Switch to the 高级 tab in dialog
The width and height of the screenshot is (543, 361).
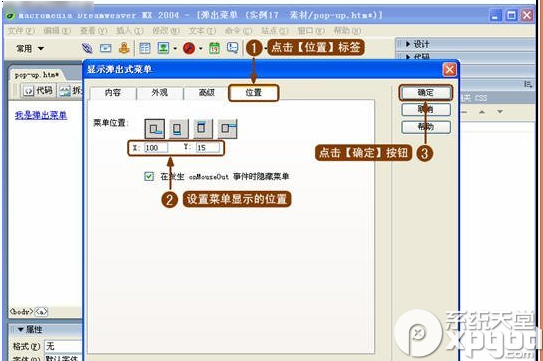pyautogui.click(x=207, y=93)
